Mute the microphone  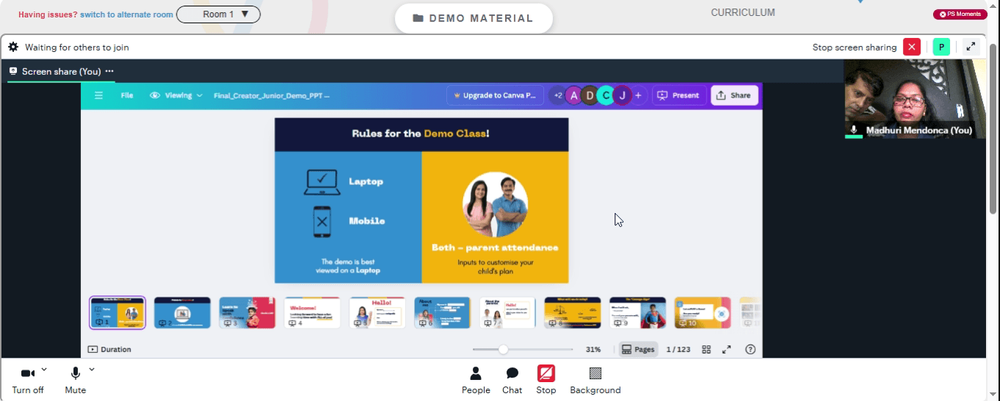click(75, 380)
